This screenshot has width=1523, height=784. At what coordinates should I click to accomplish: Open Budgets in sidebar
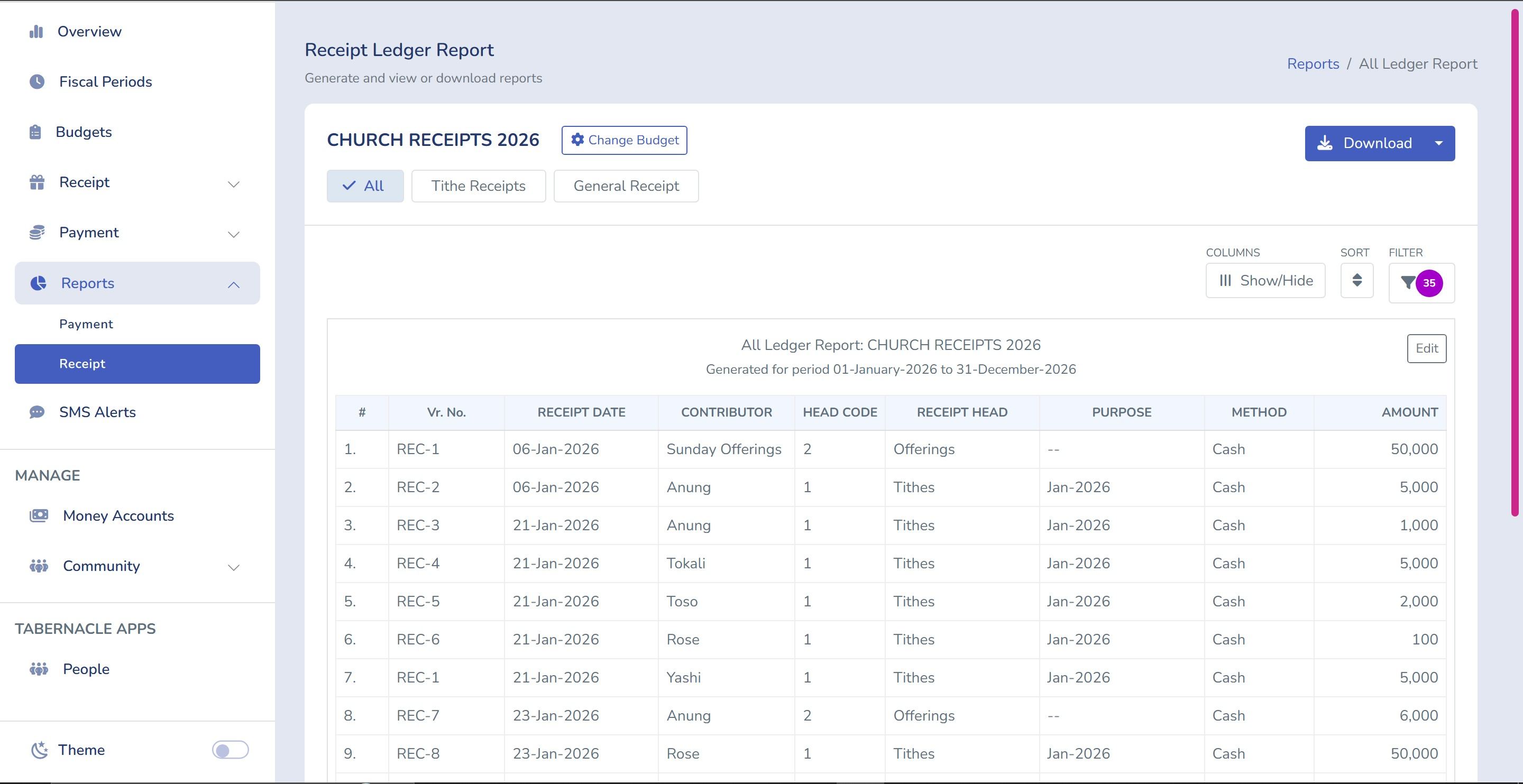point(84,132)
